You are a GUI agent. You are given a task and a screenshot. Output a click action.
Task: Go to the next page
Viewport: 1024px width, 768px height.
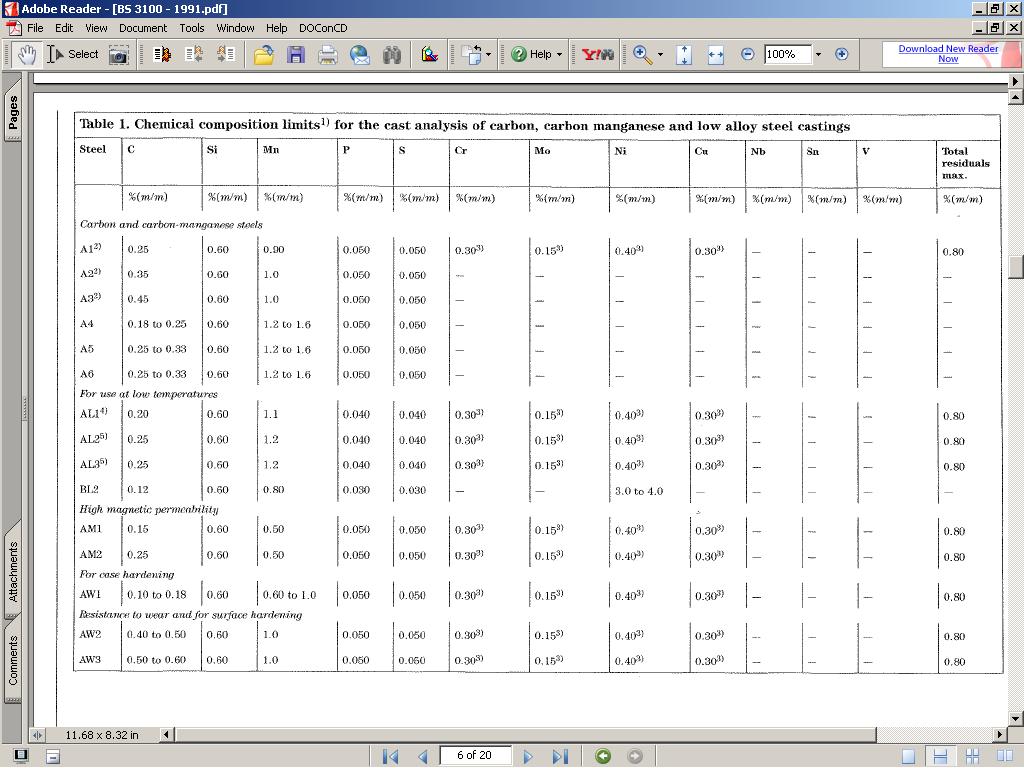click(528, 756)
